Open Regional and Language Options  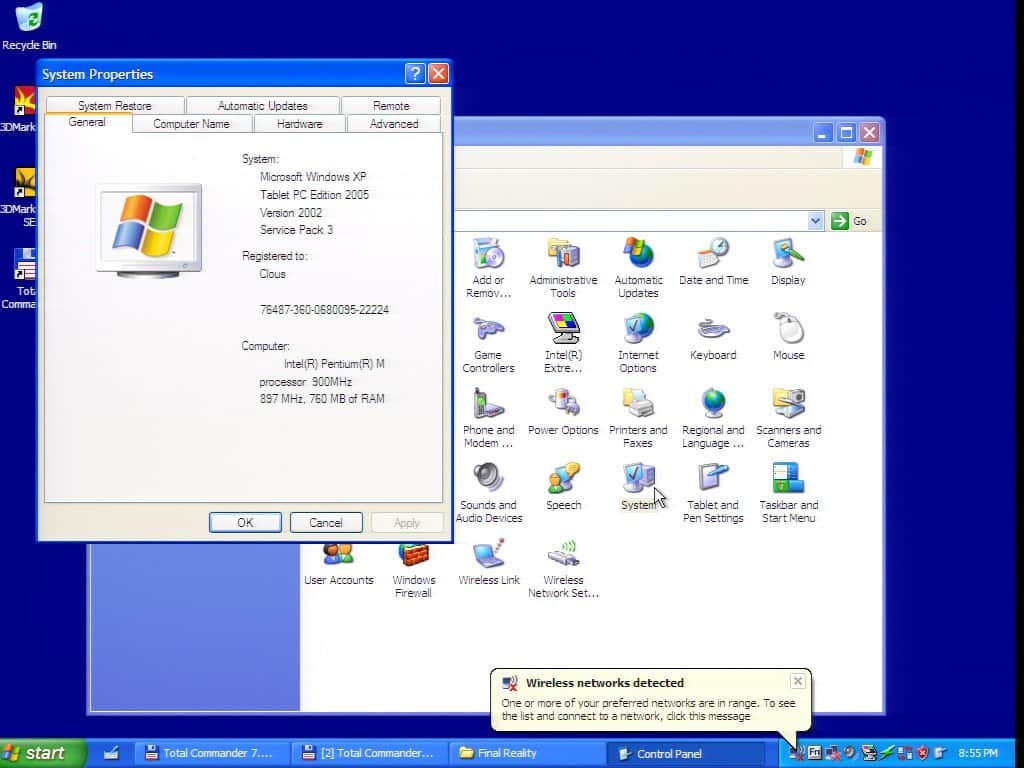(713, 418)
